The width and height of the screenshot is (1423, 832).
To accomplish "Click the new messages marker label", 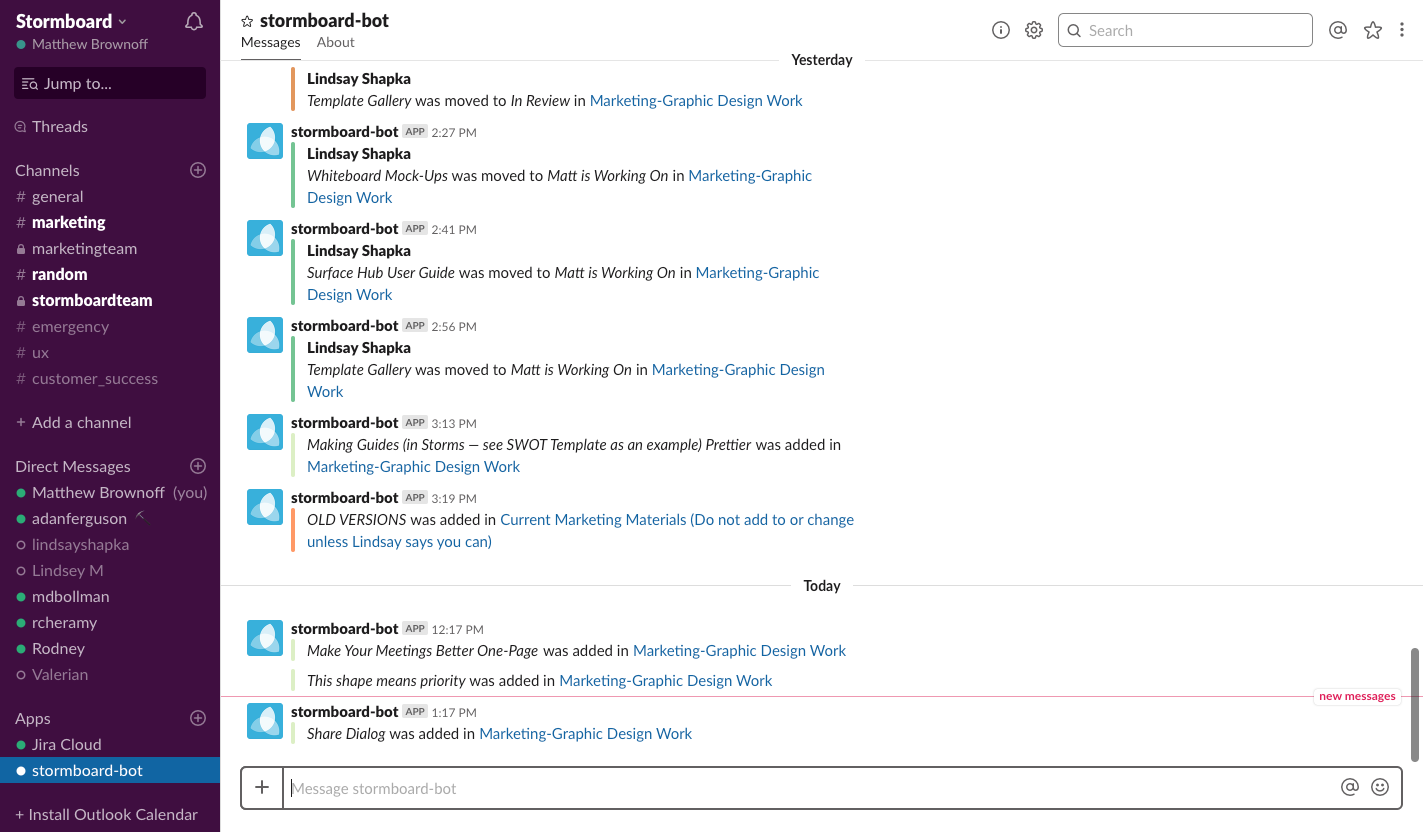I will click(1357, 696).
